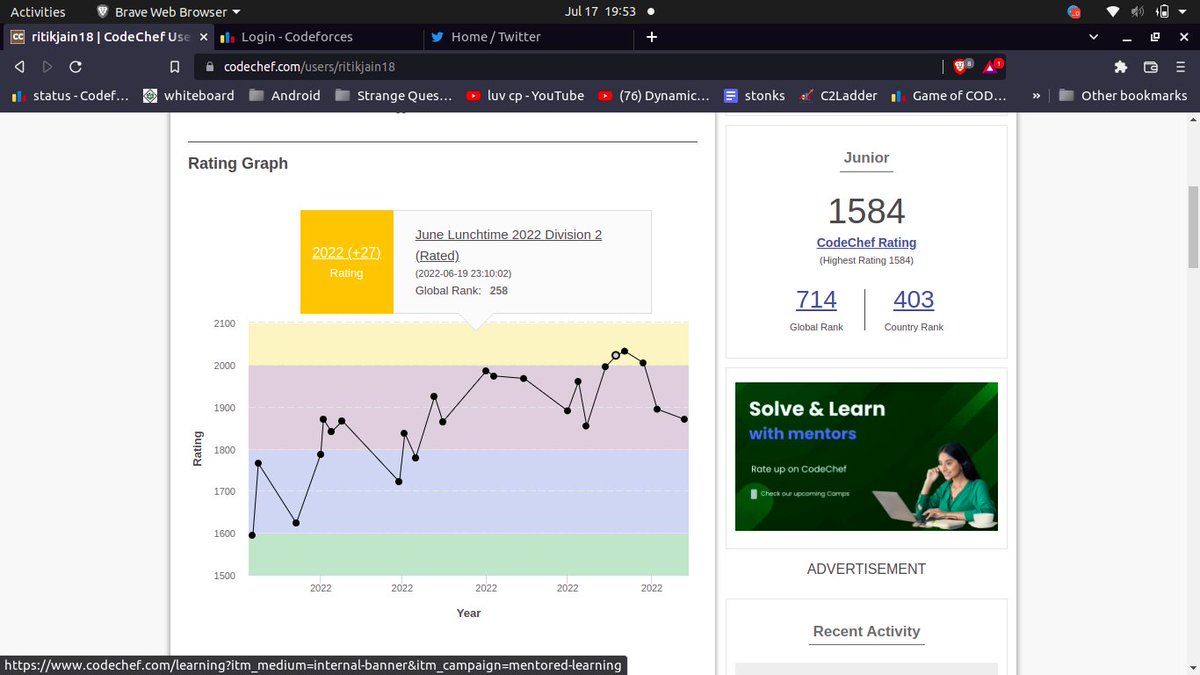Click the Junior section heading

point(866,157)
